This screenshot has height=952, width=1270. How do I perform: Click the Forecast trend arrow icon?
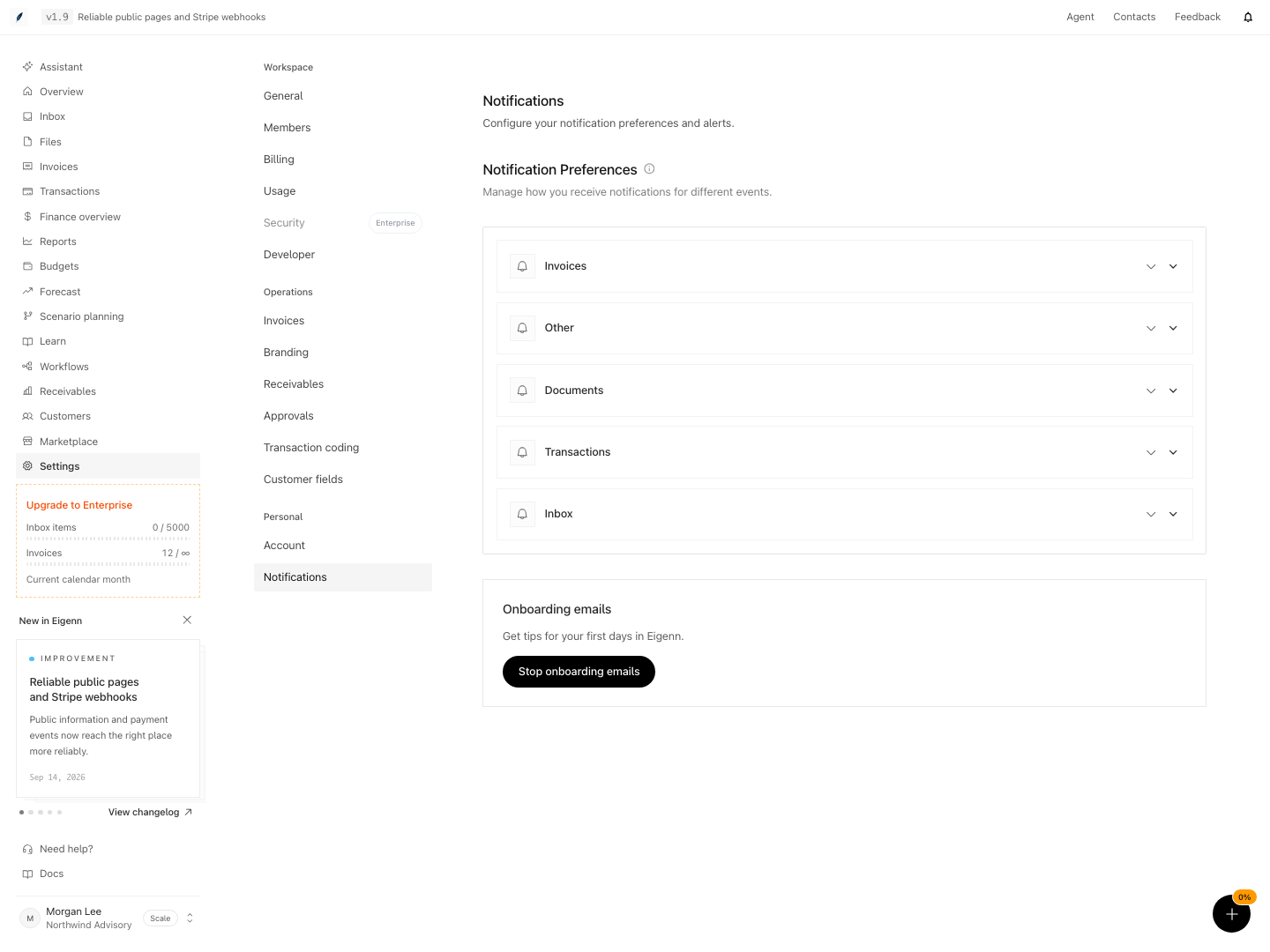[x=27, y=292]
